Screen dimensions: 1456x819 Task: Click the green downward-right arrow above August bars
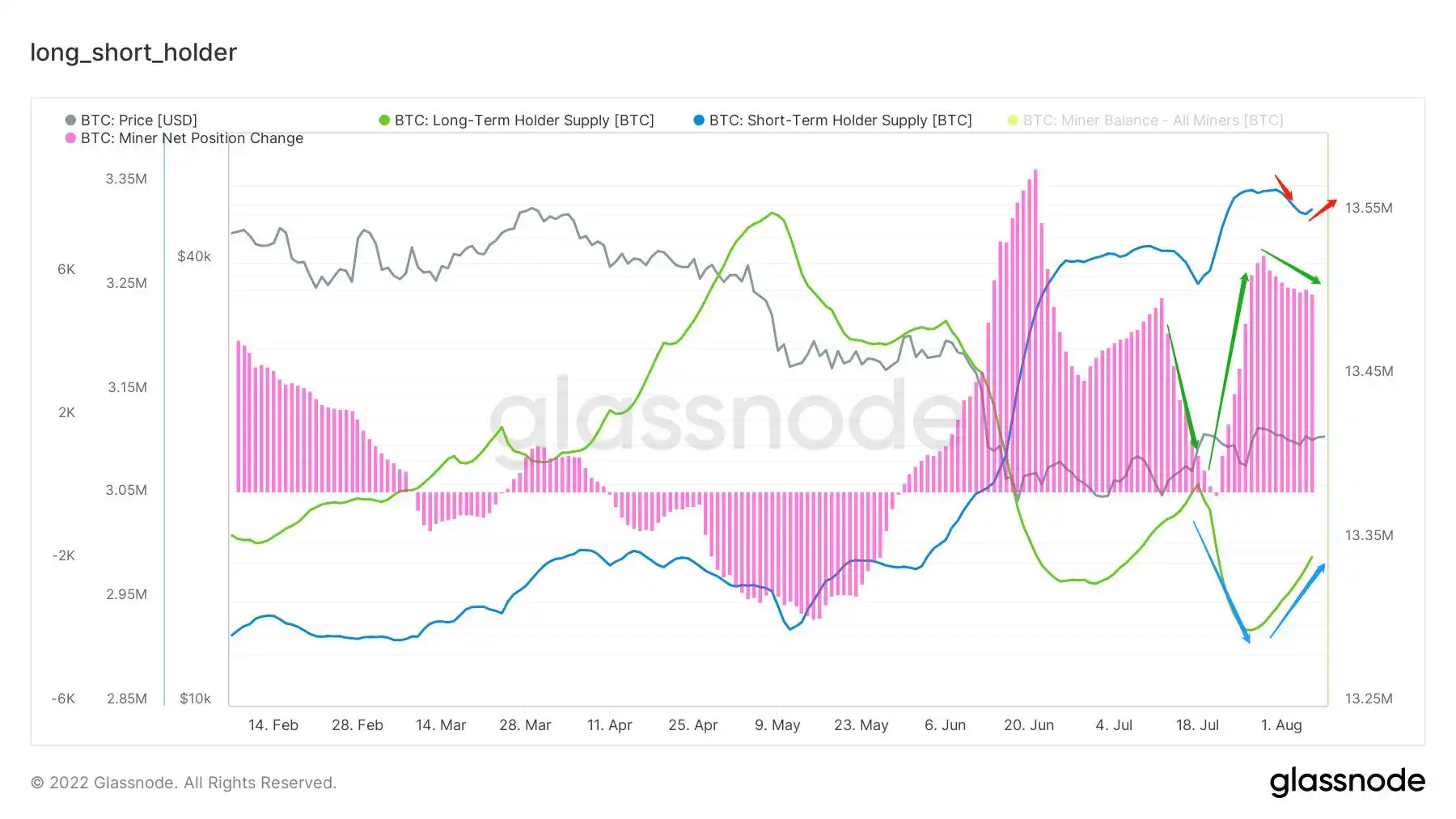click(1291, 267)
